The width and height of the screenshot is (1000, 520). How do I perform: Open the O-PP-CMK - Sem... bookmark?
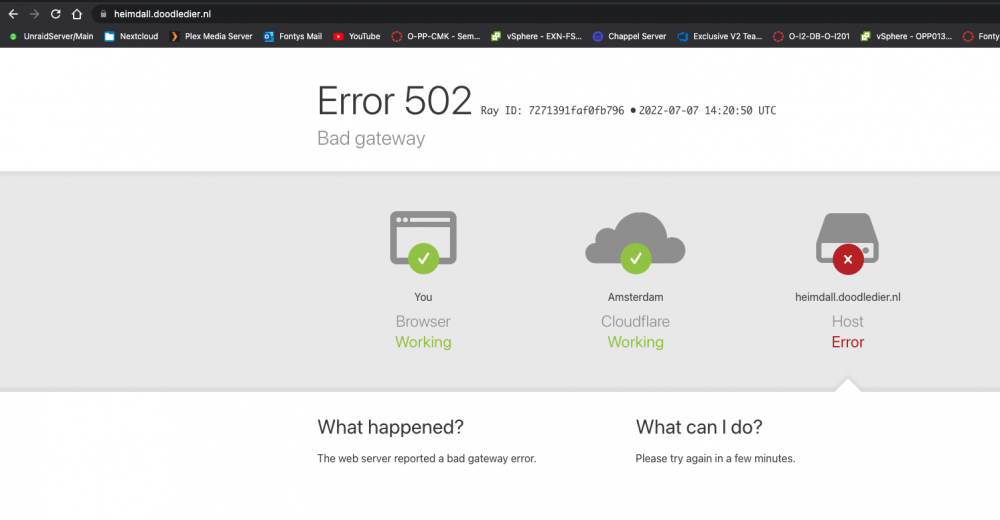(436, 36)
